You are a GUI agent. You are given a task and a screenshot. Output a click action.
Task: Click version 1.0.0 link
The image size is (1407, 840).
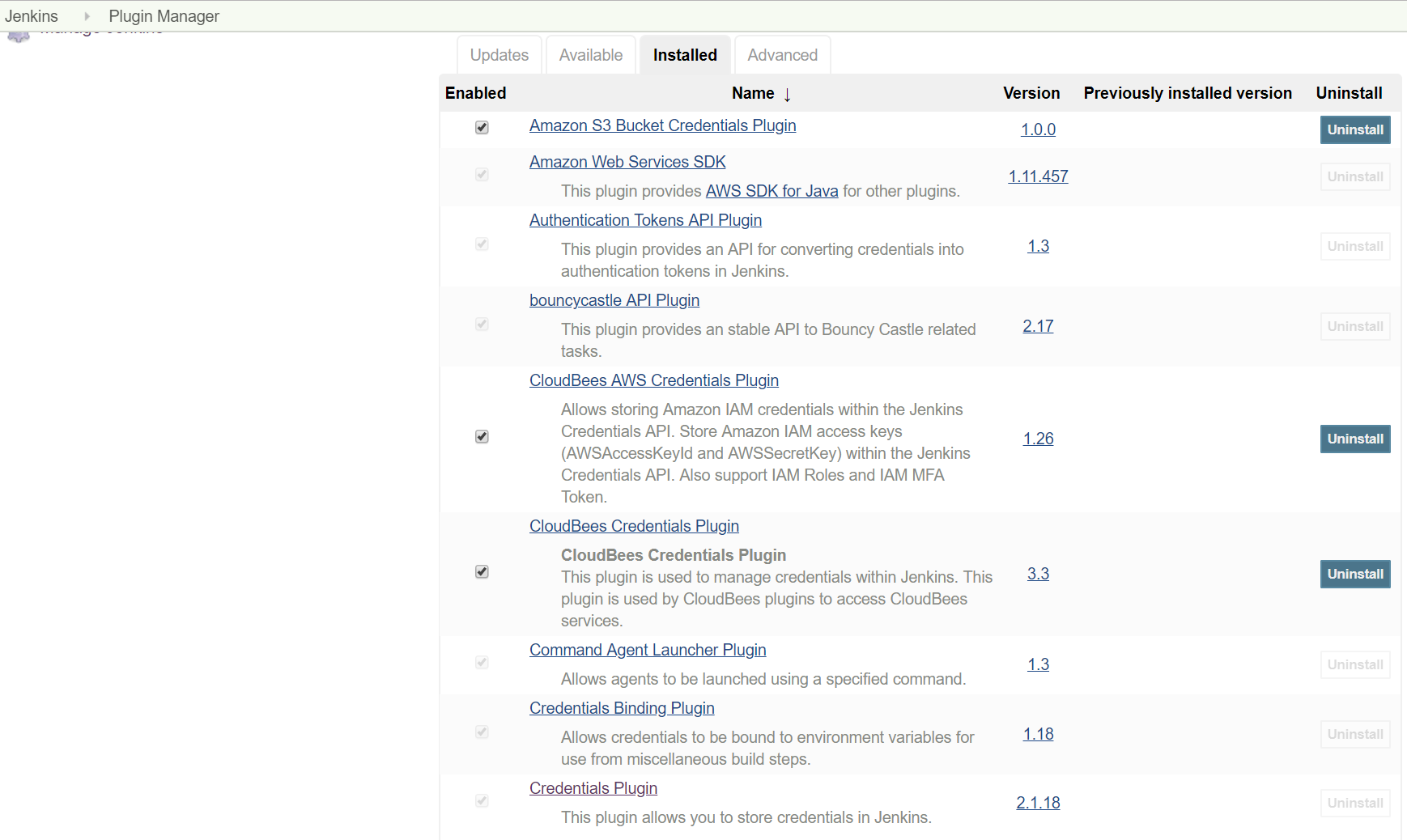(1038, 129)
